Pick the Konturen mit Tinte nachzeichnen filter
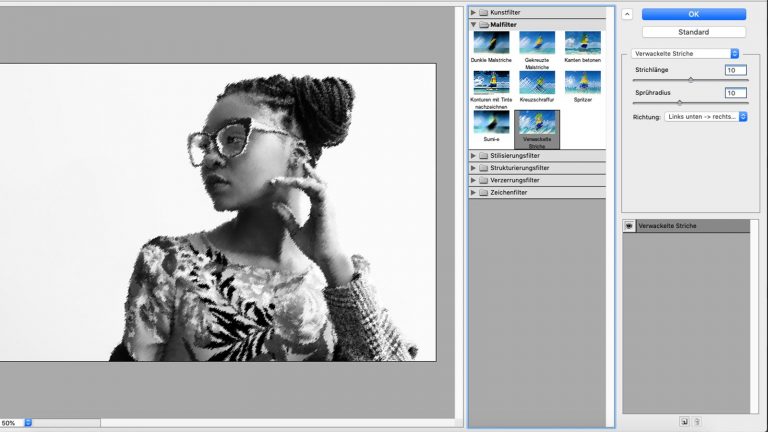The width and height of the screenshot is (768, 432). point(491,82)
